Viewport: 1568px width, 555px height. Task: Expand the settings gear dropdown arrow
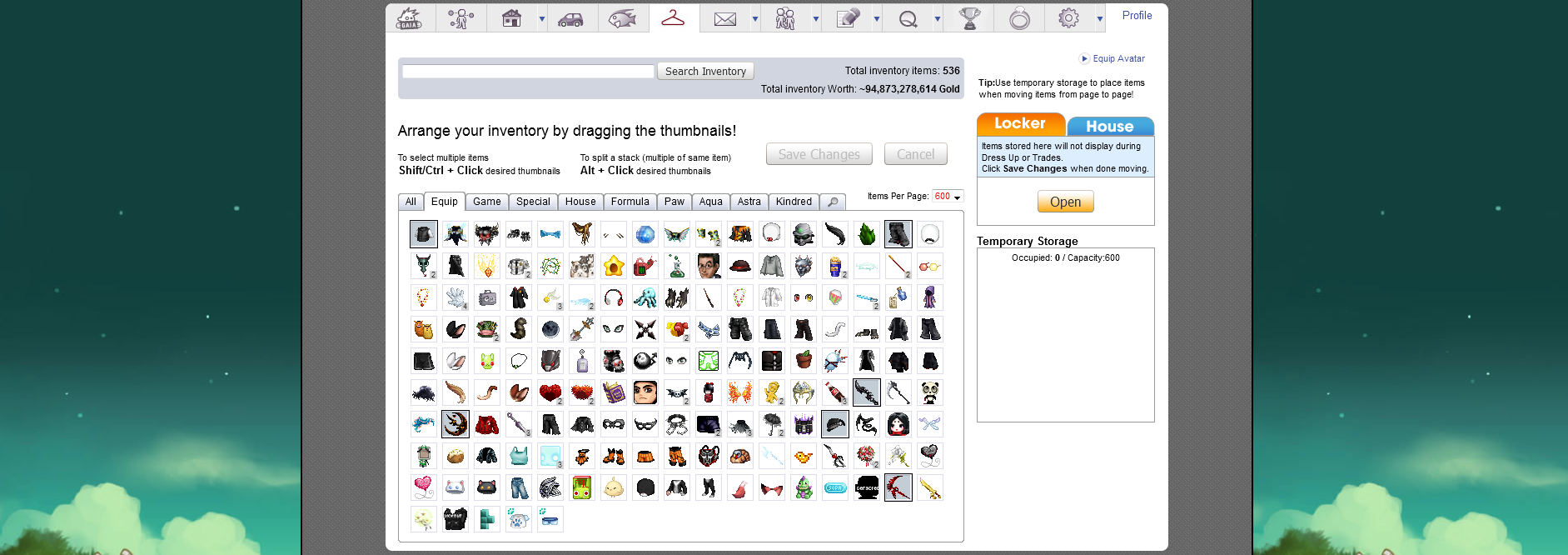pyautogui.click(x=1099, y=18)
